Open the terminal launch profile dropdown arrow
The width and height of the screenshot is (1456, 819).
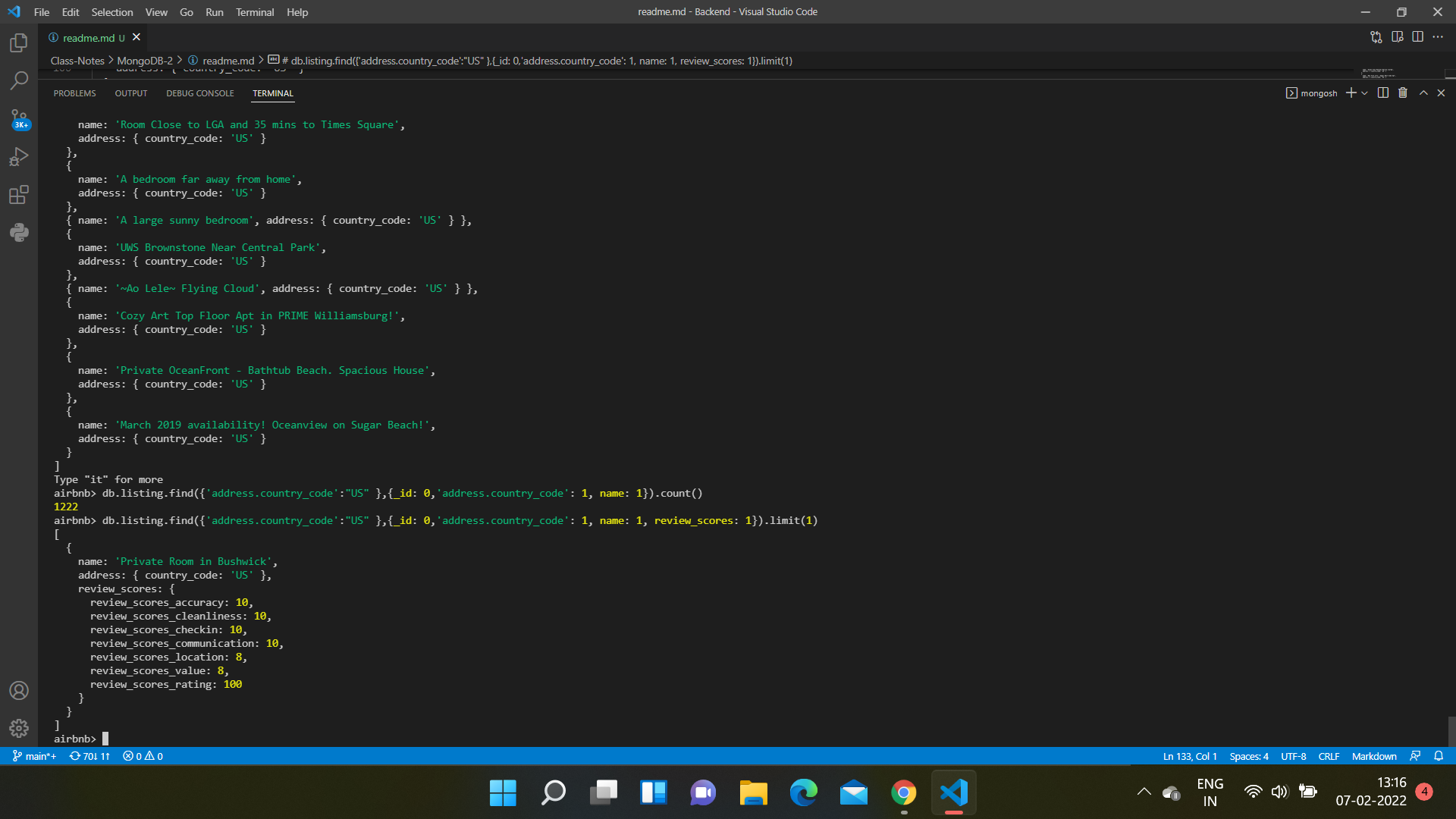tap(1365, 93)
